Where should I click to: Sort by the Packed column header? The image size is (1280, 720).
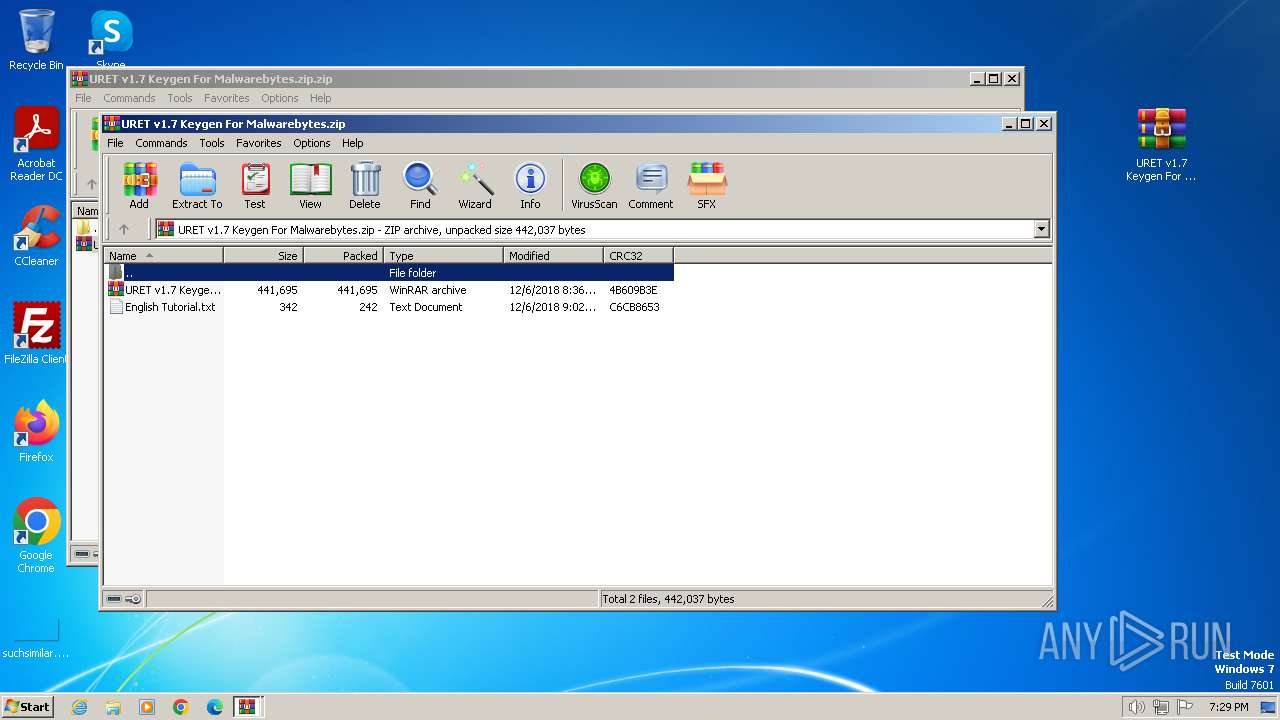coord(344,256)
